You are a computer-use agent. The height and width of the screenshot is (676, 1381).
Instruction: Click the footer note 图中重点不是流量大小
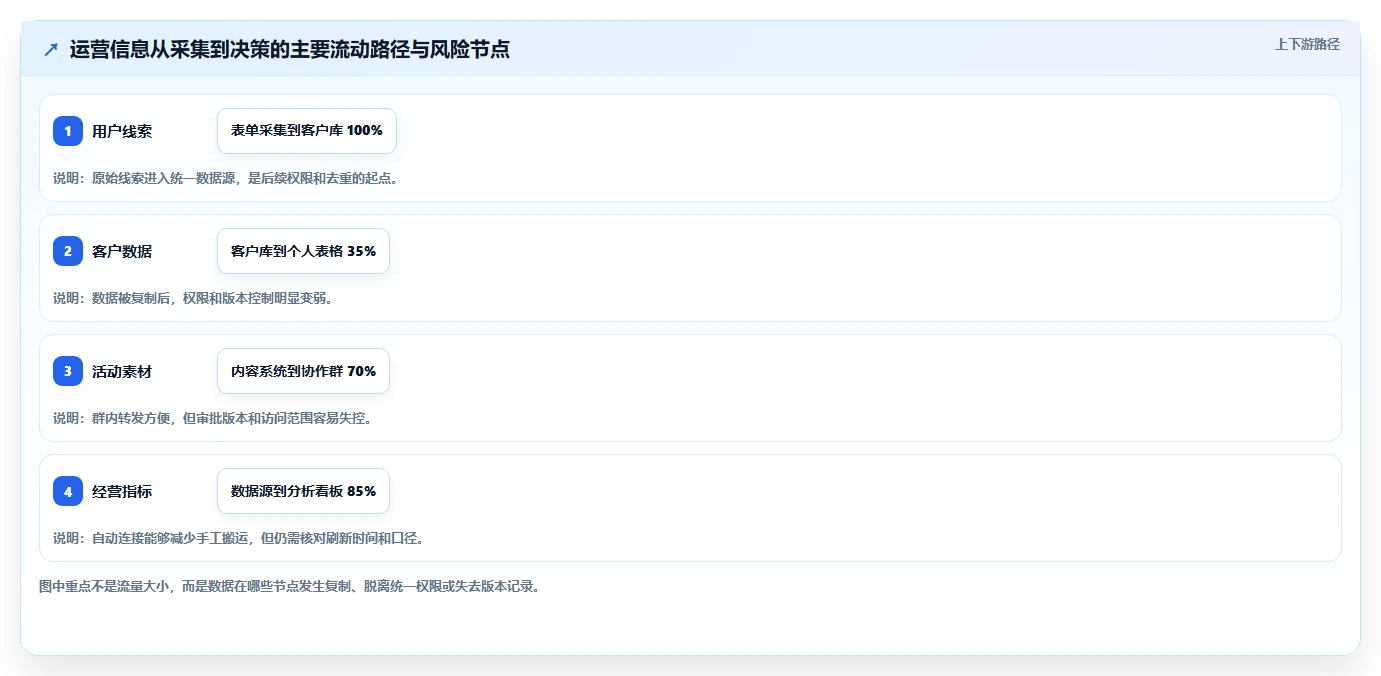(x=289, y=586)
